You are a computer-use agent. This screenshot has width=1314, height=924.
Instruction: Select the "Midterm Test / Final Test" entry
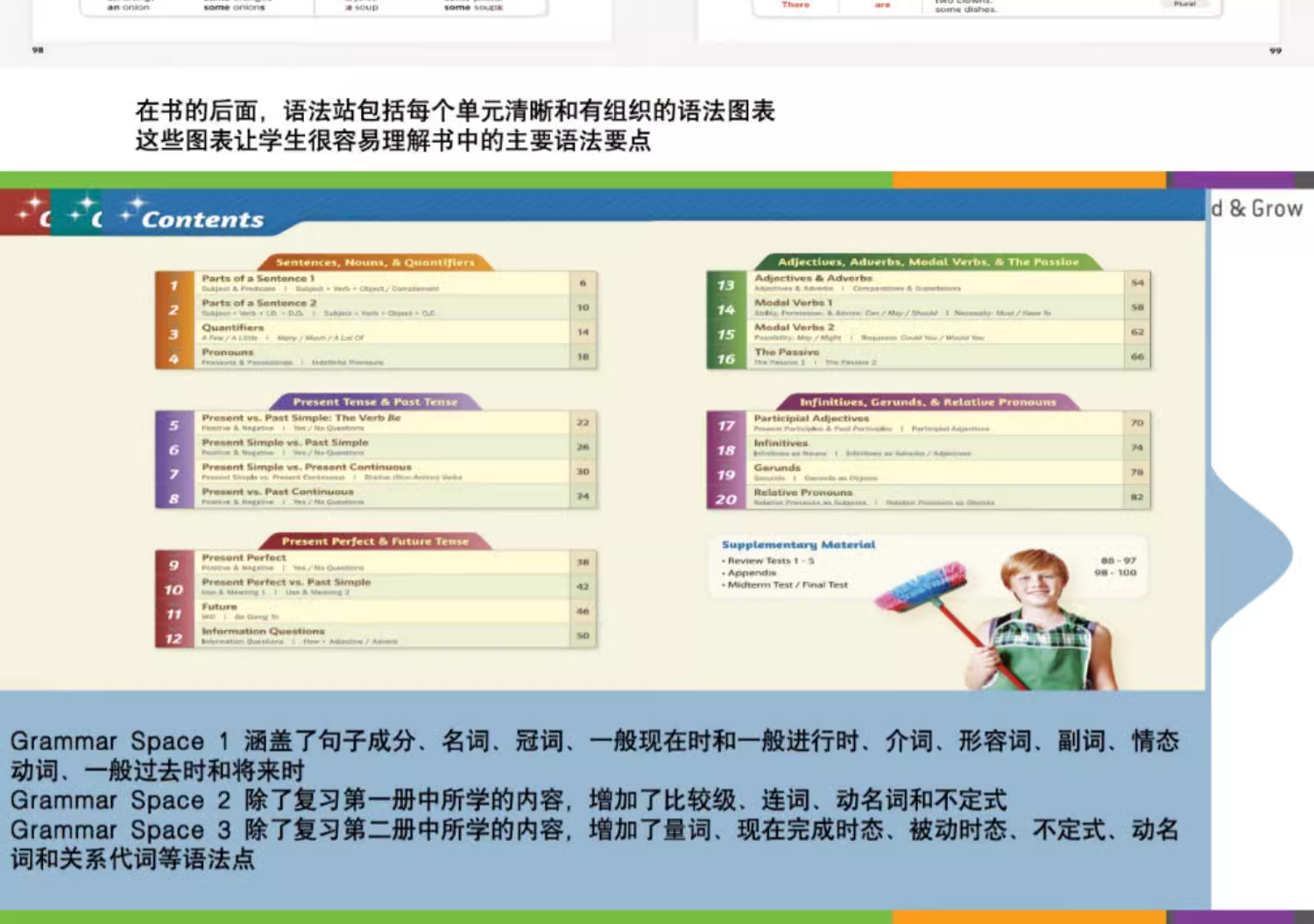click(785, 585)
